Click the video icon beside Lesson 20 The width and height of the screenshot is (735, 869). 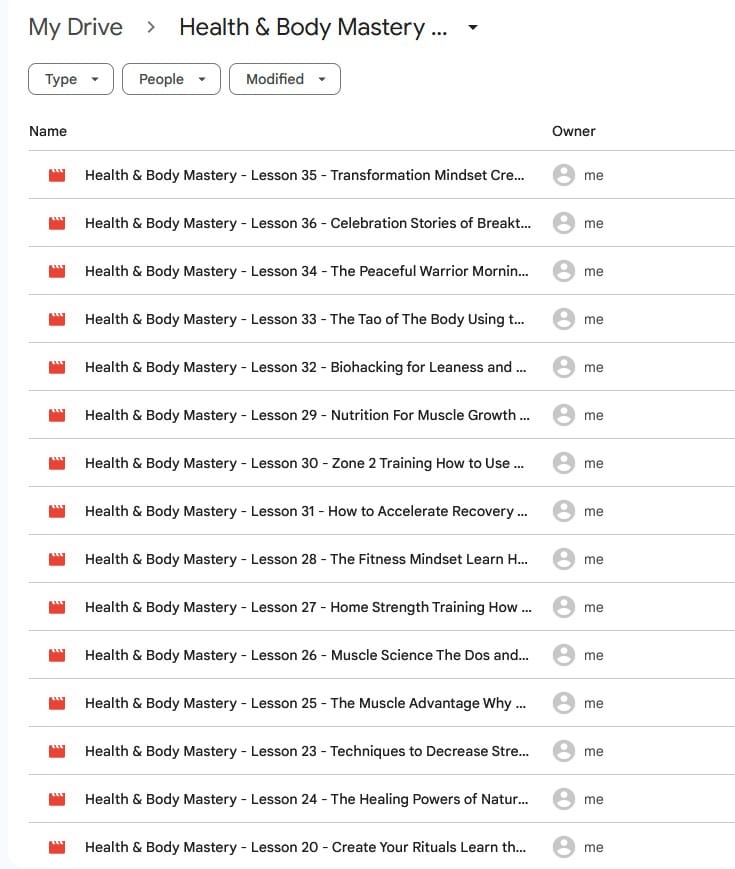pos(57,847)
